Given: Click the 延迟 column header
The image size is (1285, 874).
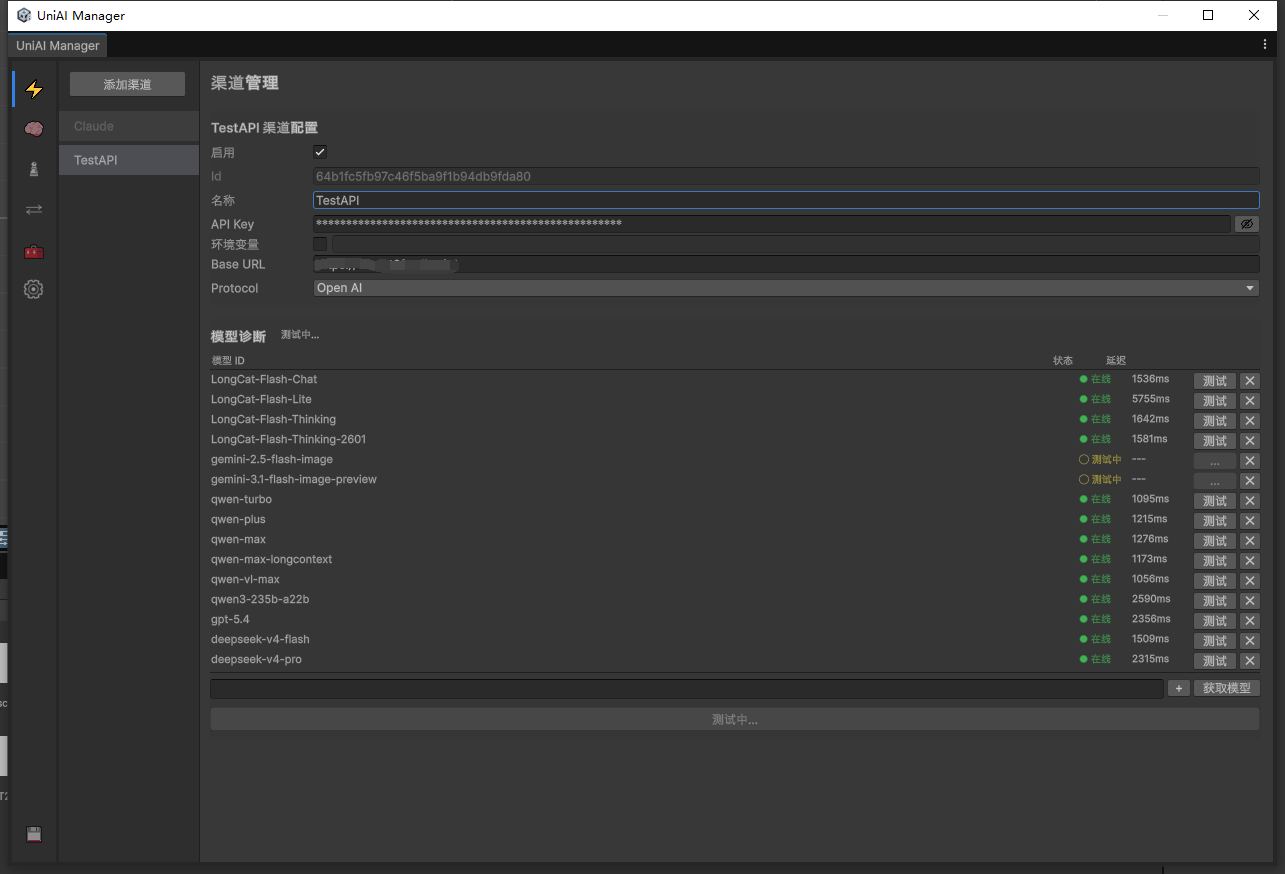Looking at the screenshot, I should [x=1116, y=360].
